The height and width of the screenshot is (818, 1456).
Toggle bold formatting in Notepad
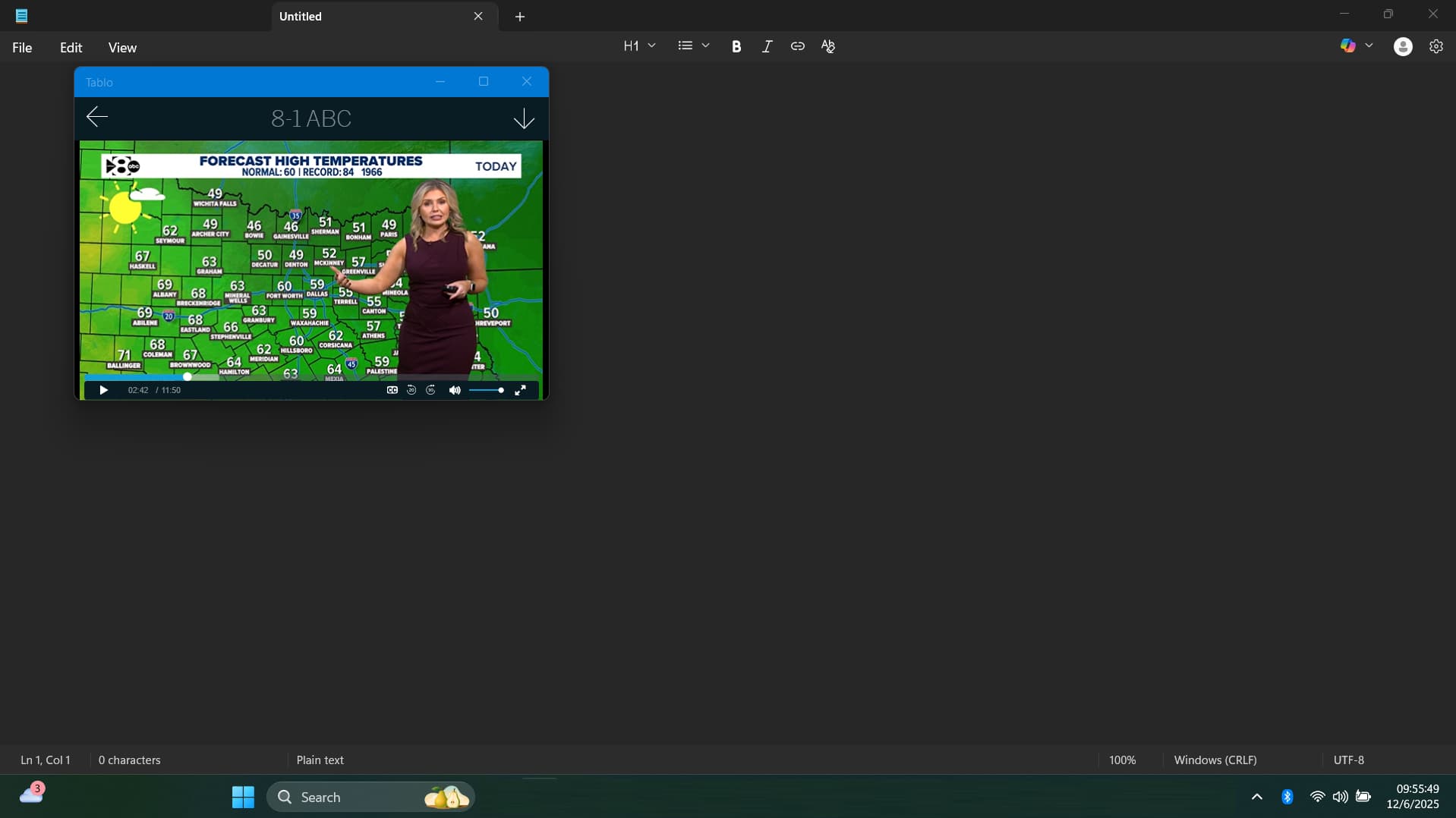pos(736,46)
